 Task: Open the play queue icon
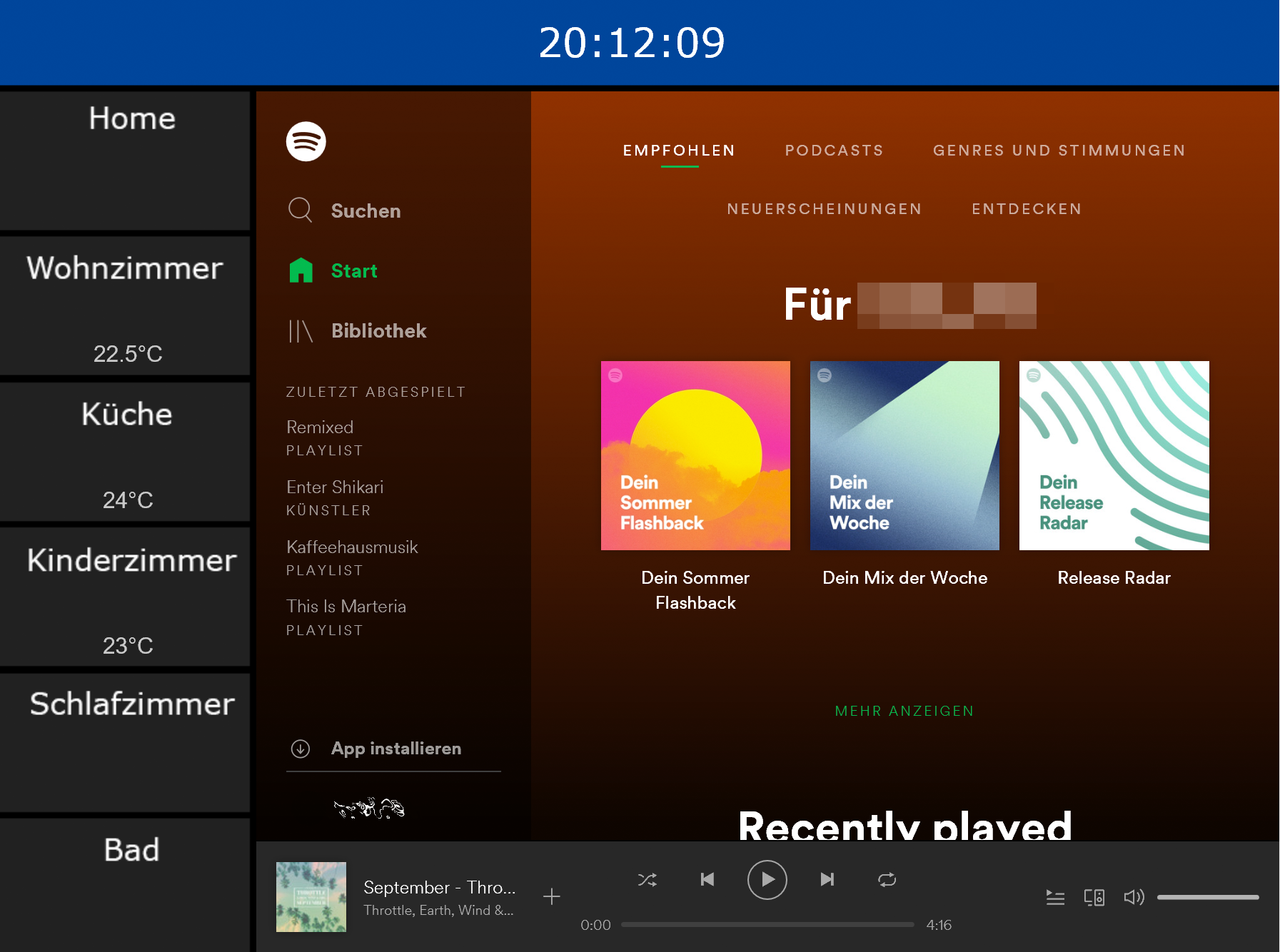click(x=1055, y=897)
